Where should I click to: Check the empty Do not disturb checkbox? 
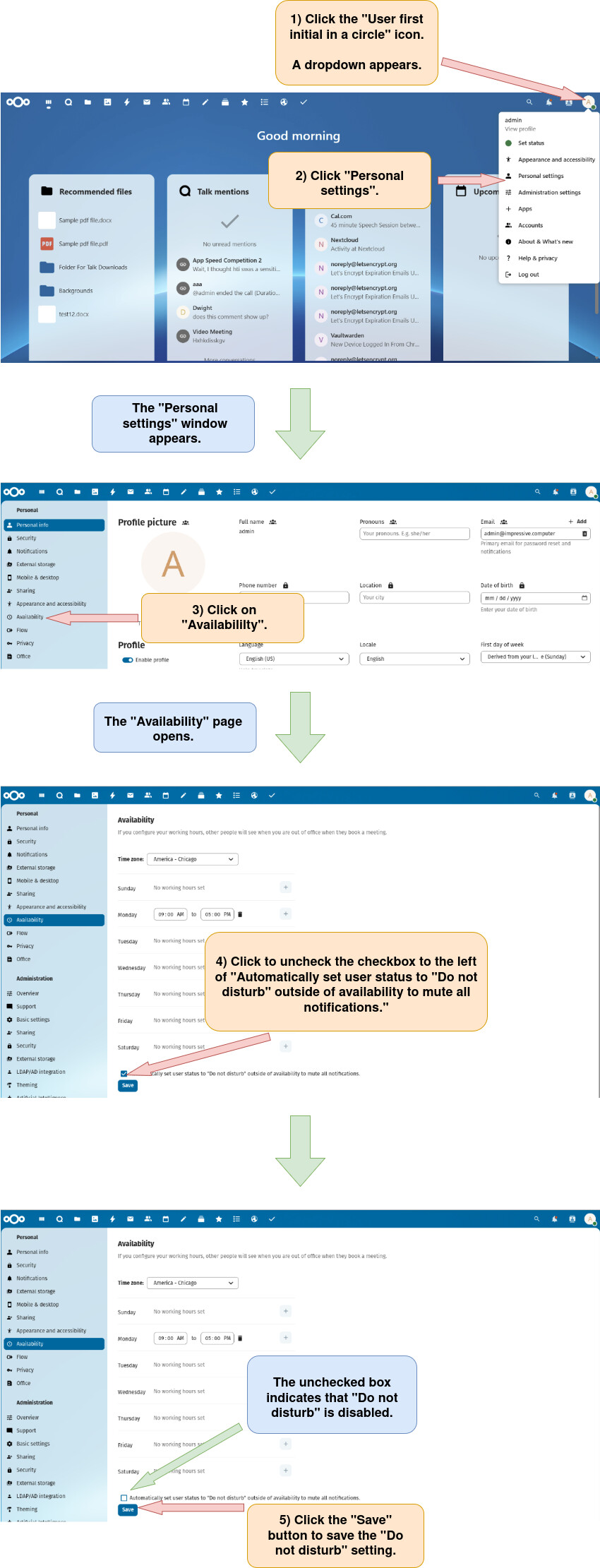click(x=124, y=1497)
